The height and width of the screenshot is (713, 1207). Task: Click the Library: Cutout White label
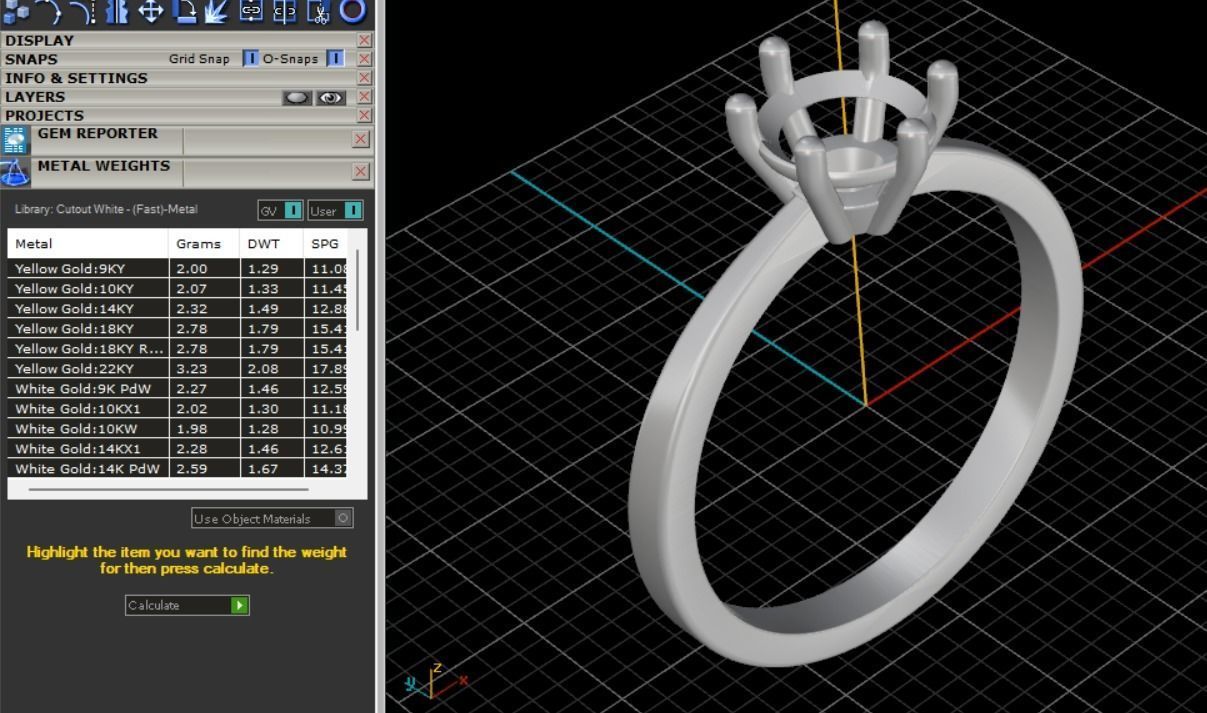[x=106, y=210]
